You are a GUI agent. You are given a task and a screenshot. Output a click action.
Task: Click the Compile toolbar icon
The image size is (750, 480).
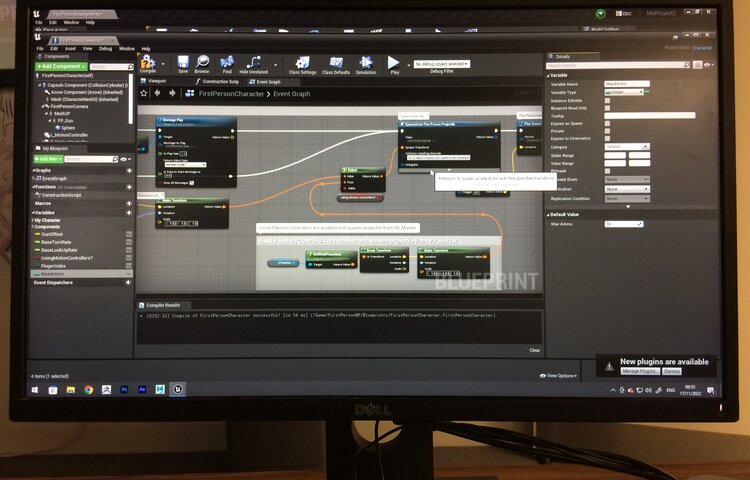point(148,63)
